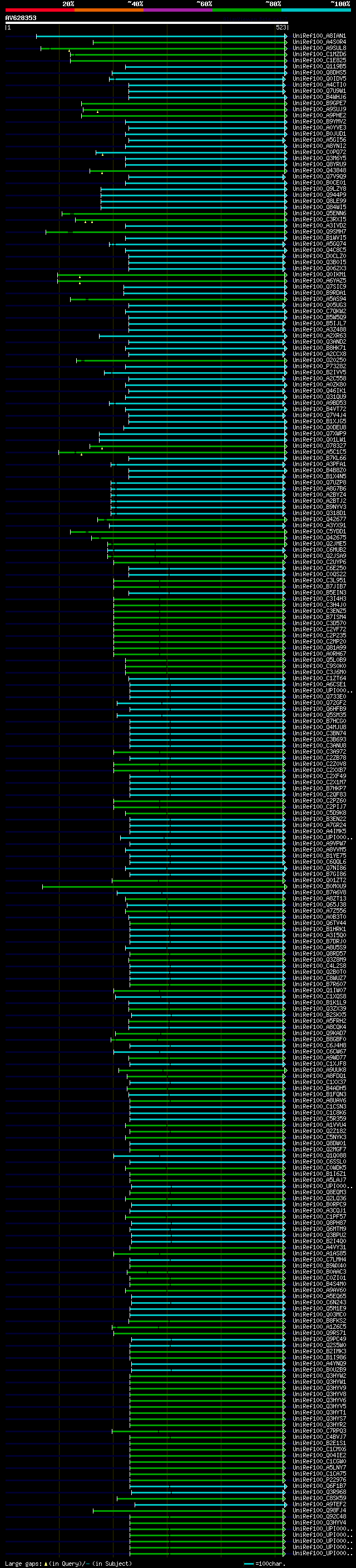Click the =100char. scale legend text

click(270, 1563)
